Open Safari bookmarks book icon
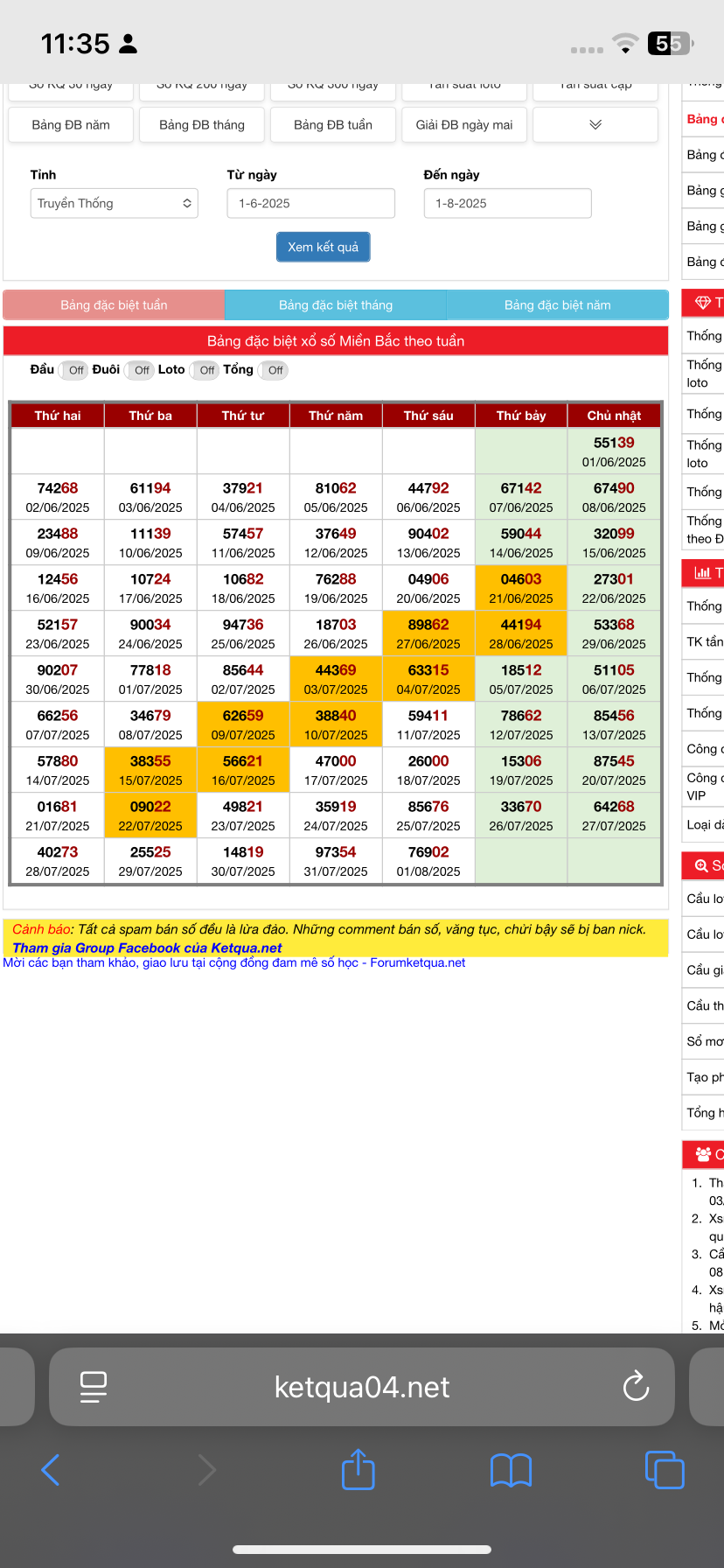The image size is (724, 1568). (511, 1470)
